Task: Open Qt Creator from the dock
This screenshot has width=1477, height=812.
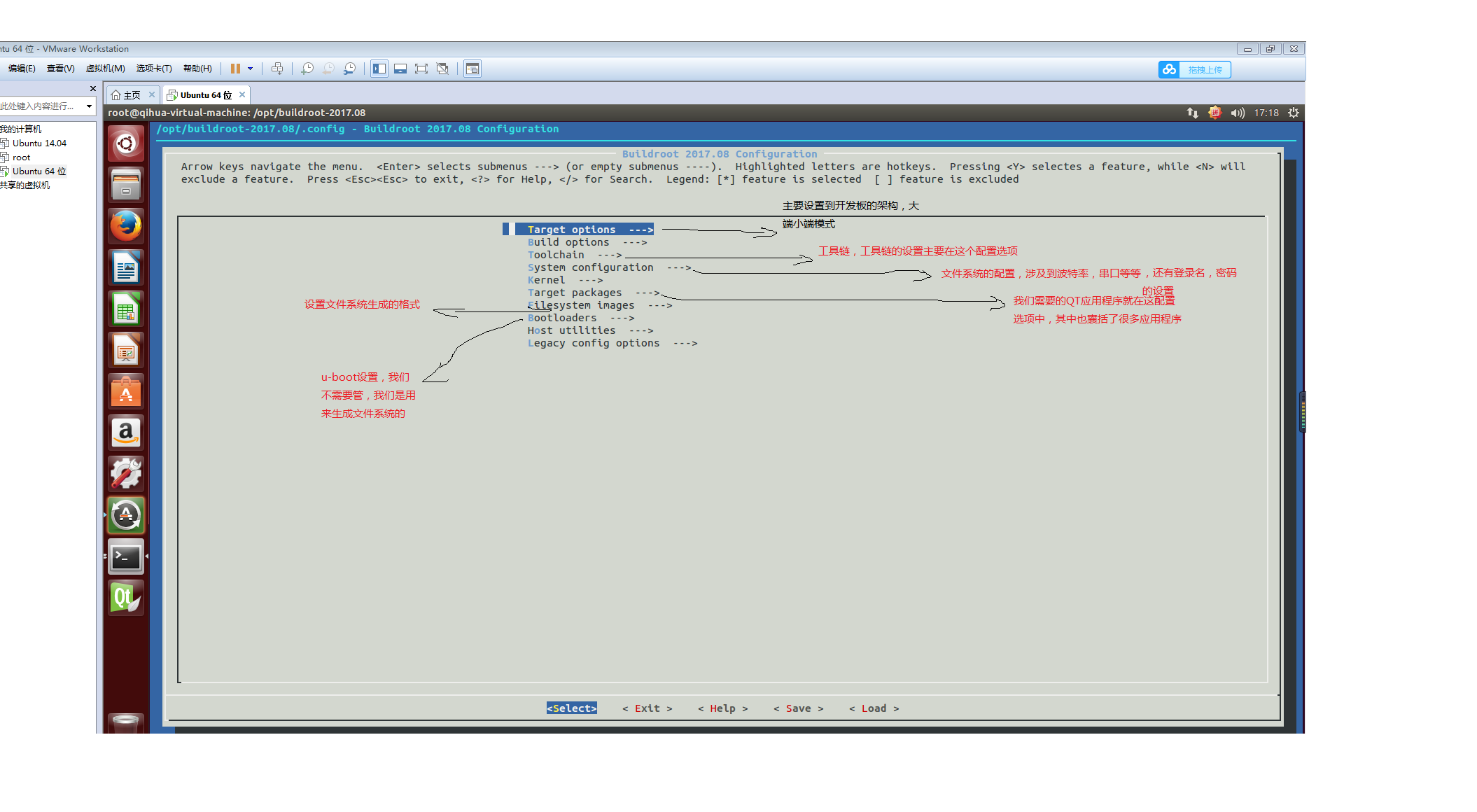Action: [x=126, y=598]
